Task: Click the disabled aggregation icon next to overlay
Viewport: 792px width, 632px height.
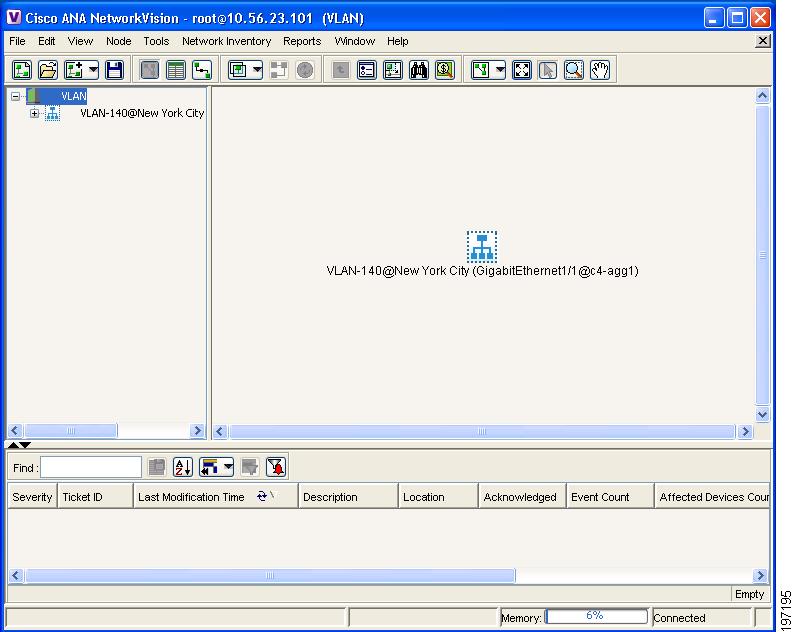Action: [279, 70]
